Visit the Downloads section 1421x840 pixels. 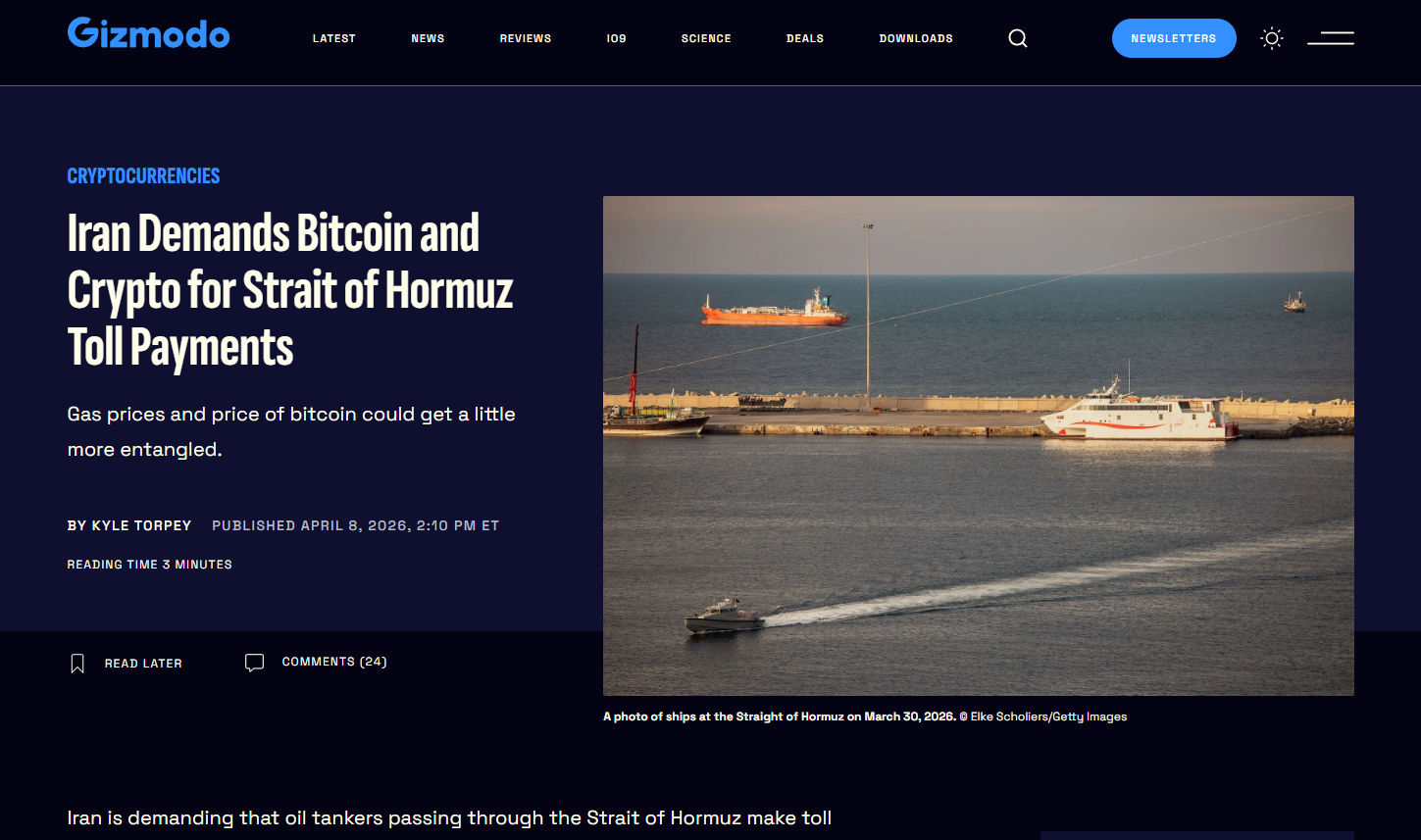click(x=916, y=38)
